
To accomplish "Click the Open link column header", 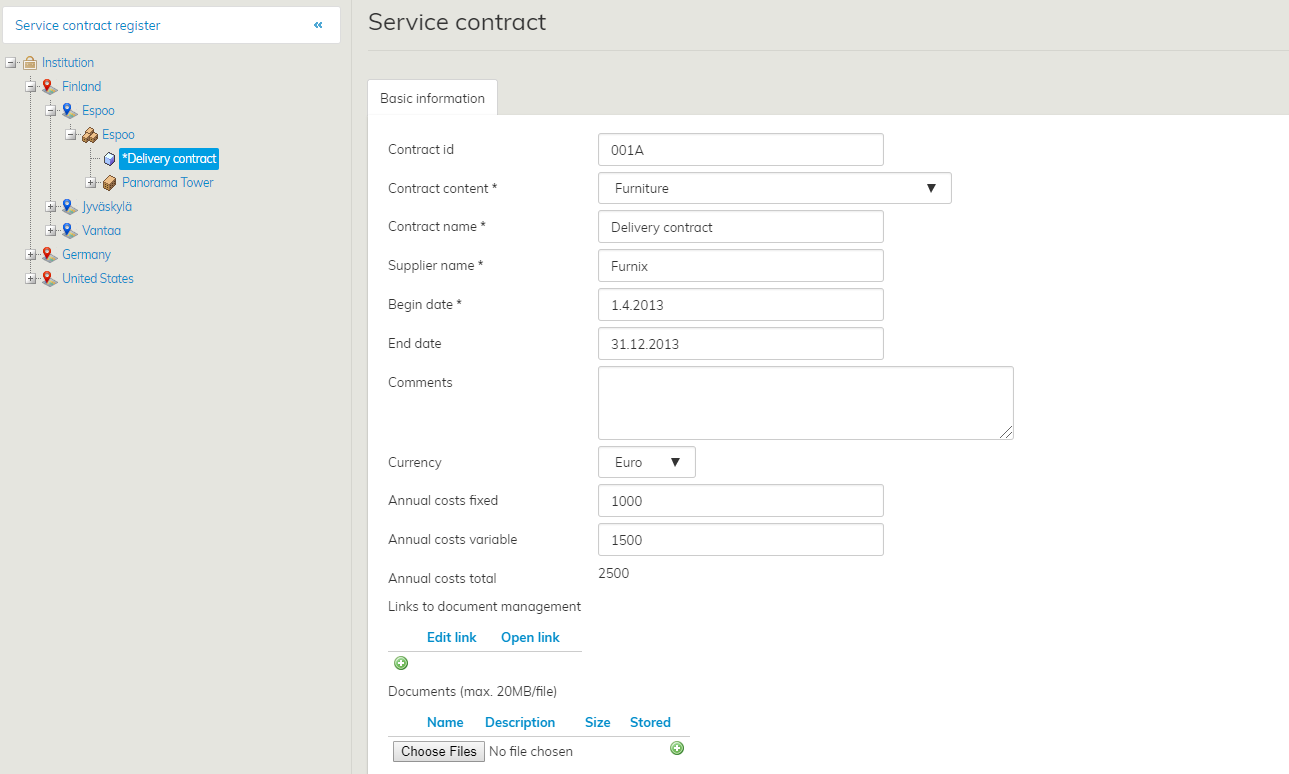I will pyautogui.click(x=530, y=637).
